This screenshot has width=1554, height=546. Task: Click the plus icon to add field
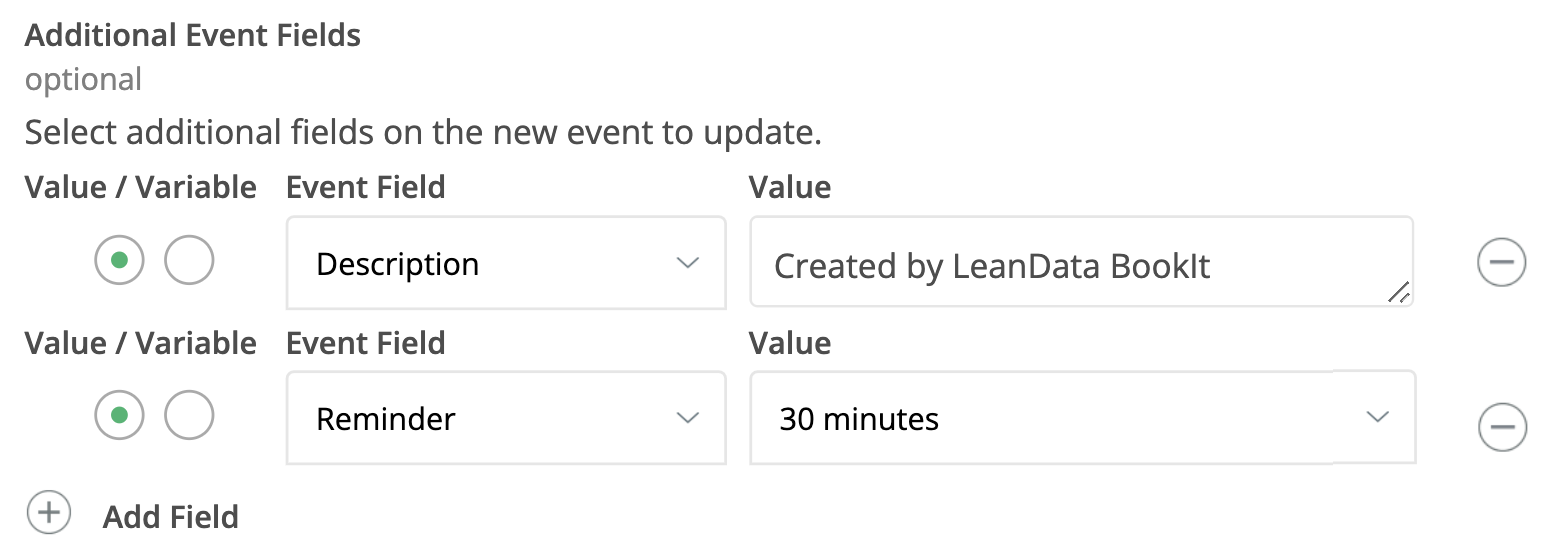pos(48,514)
